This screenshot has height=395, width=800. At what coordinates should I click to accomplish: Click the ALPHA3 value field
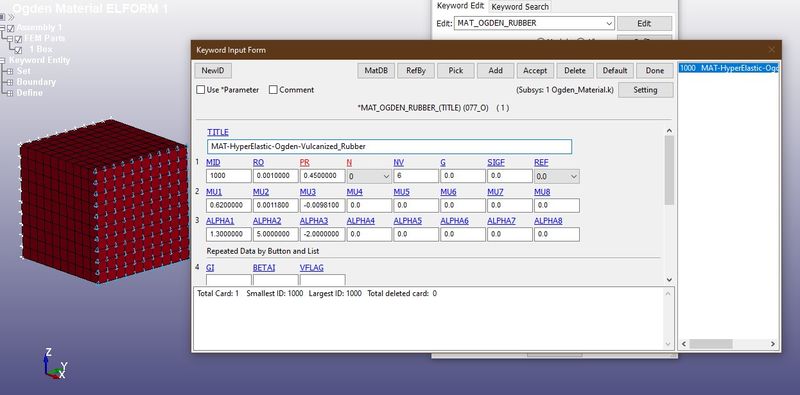(x=322, y=234)
